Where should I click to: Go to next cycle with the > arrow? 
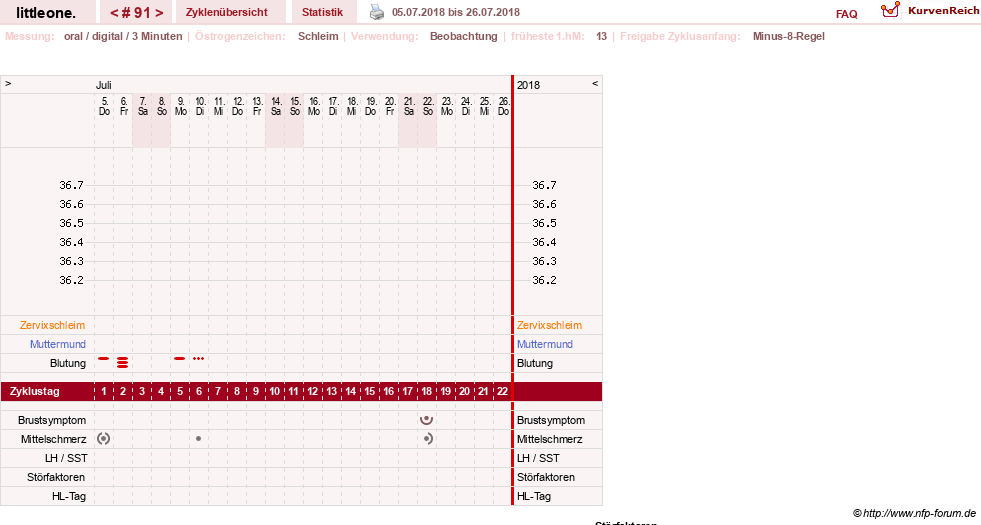coord(160,13)
